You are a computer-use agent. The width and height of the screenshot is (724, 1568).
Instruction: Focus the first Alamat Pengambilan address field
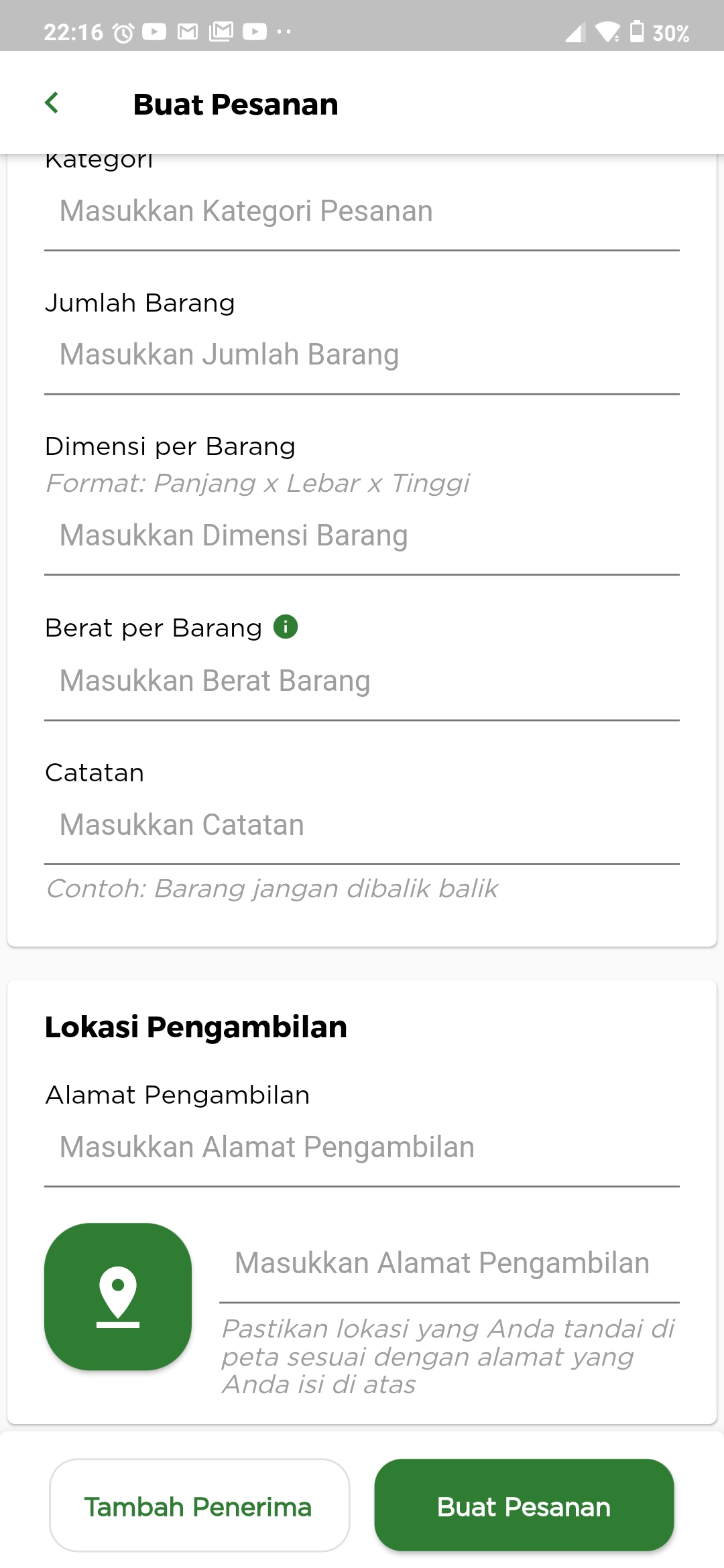pos(362,1147)
